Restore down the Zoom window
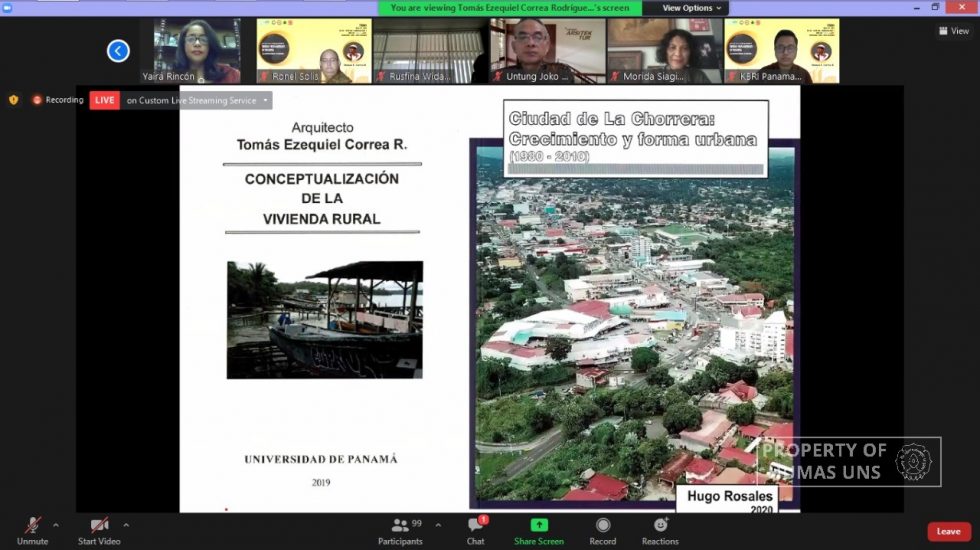Image resolution: width=980 pixels, height=550 pixels. [935, 8]
